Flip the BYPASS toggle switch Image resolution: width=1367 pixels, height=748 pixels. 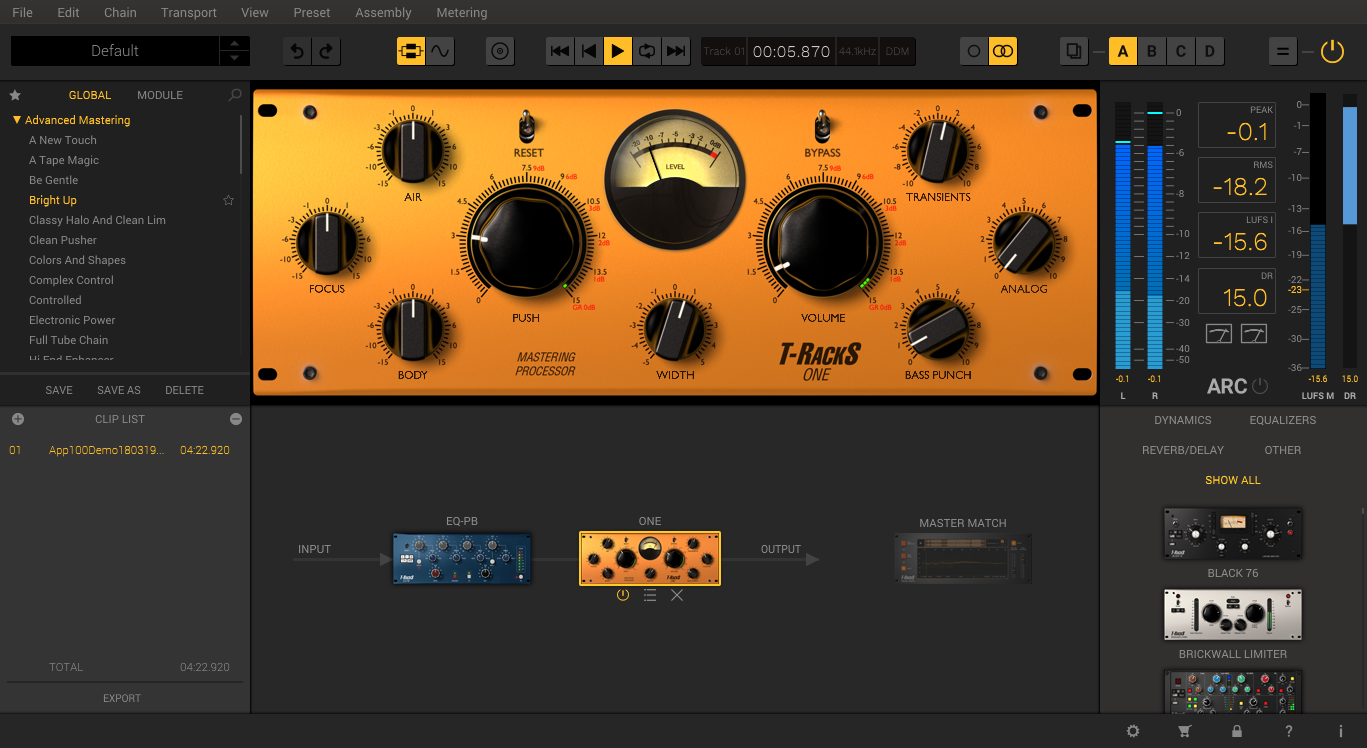(822, 127)
